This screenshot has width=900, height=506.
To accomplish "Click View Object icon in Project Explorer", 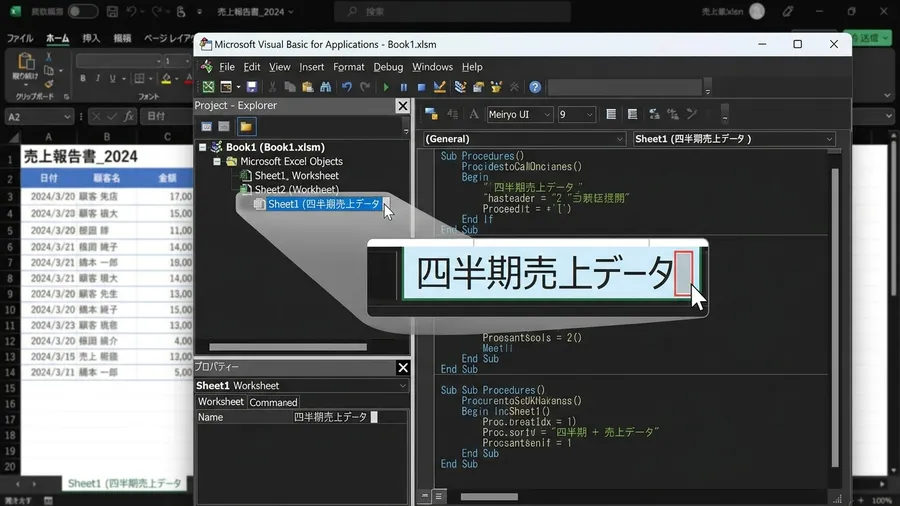I will pyautogui.click(x=224, y=126).
